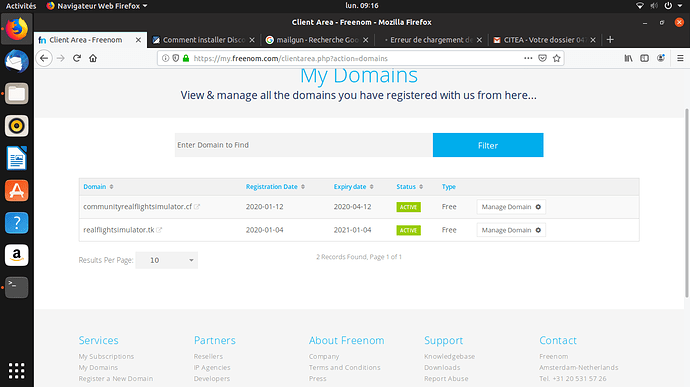Click the Enter Domain to Find field
Screen dimensions: 690x387
tap(304, 145)
